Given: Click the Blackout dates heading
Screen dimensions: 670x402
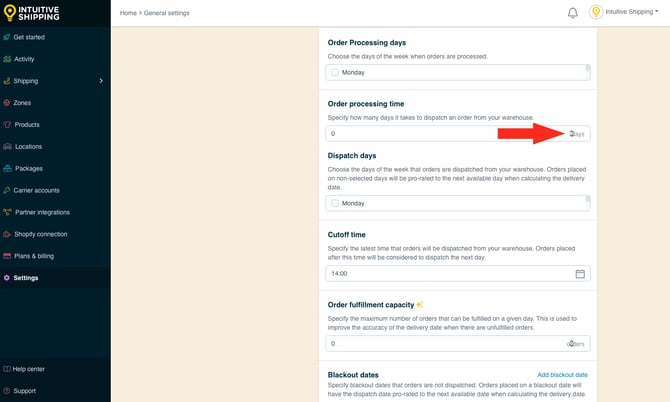Looking at the screenshot, I should [353, 375].
